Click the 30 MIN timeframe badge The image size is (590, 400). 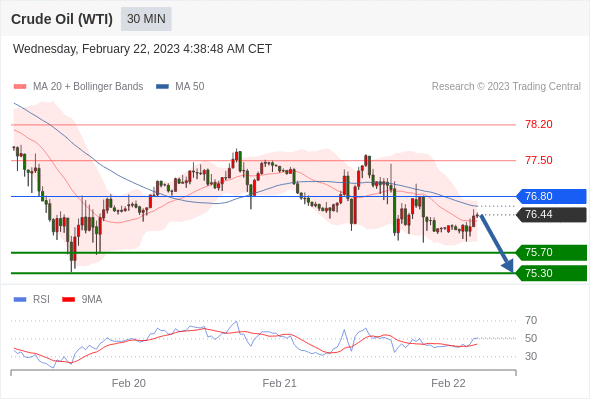[146, 19]
